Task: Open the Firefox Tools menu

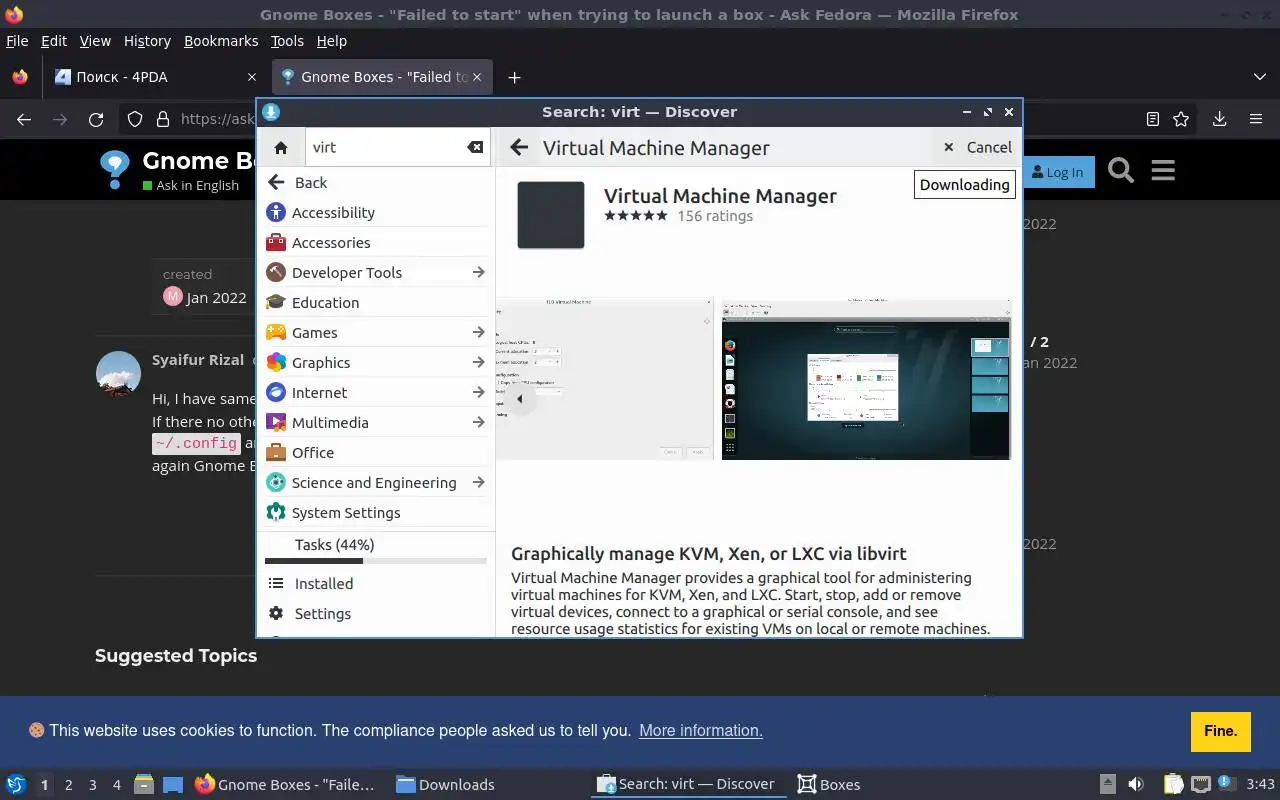Action: click(x=287, y=41)
